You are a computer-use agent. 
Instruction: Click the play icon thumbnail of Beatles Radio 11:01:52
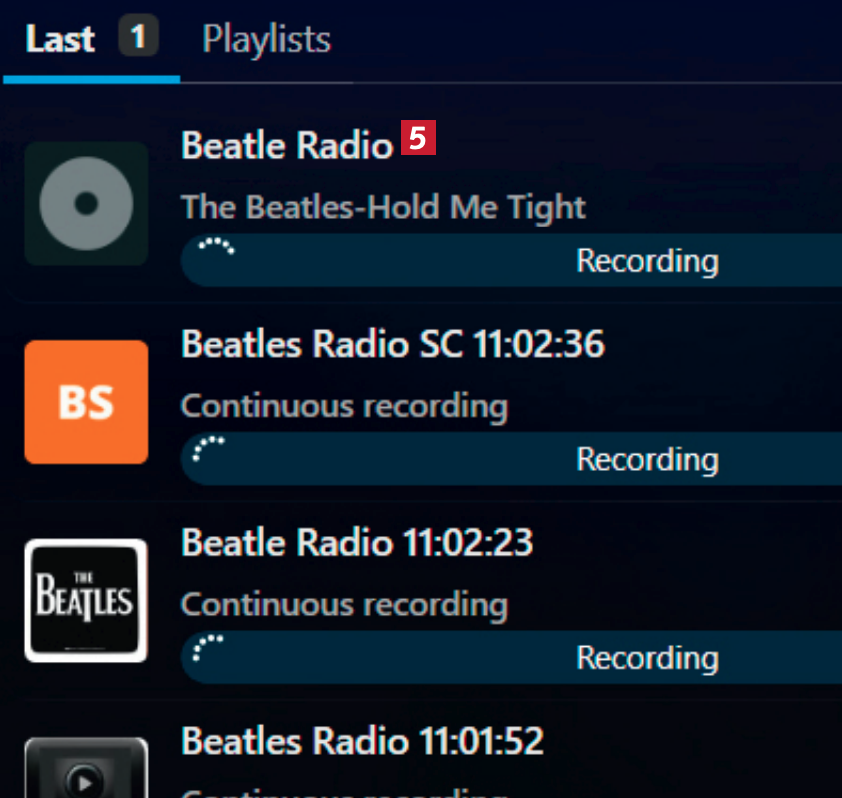click(86, 772)
